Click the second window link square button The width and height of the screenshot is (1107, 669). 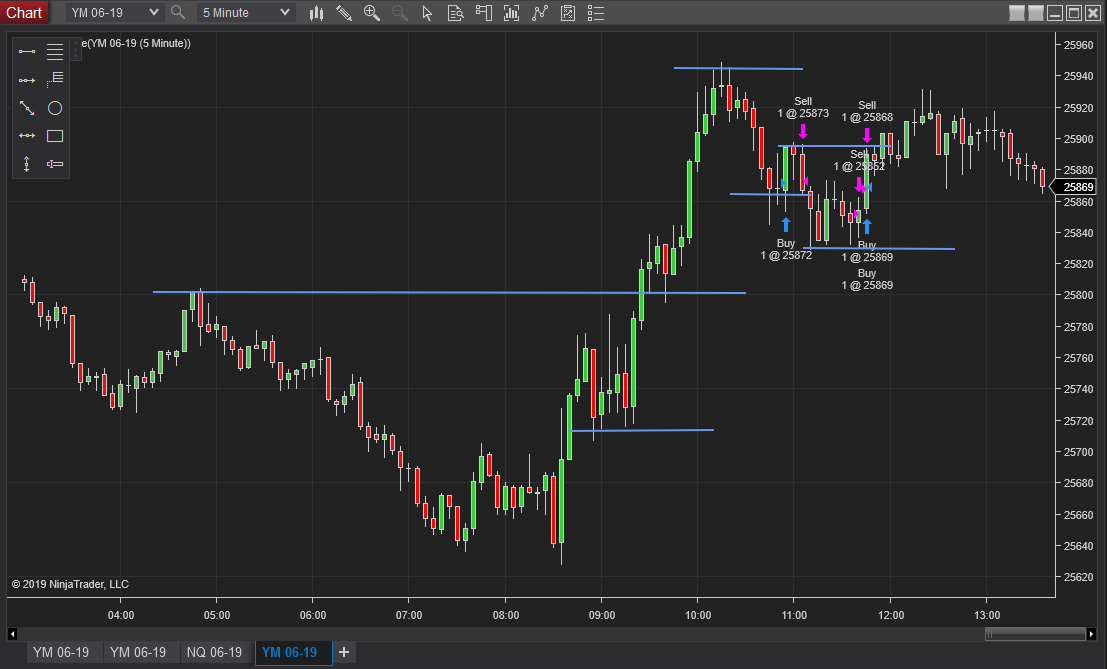point(1036,13)
